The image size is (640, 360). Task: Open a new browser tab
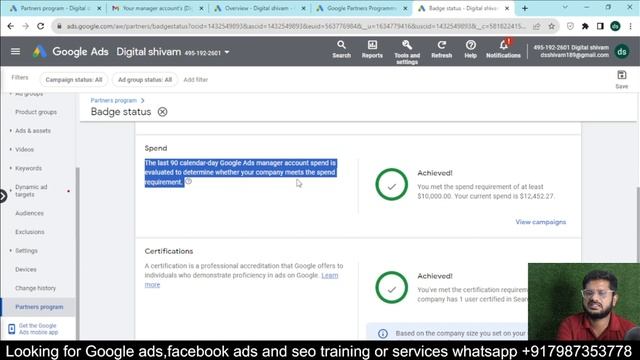tap(525, 8)
